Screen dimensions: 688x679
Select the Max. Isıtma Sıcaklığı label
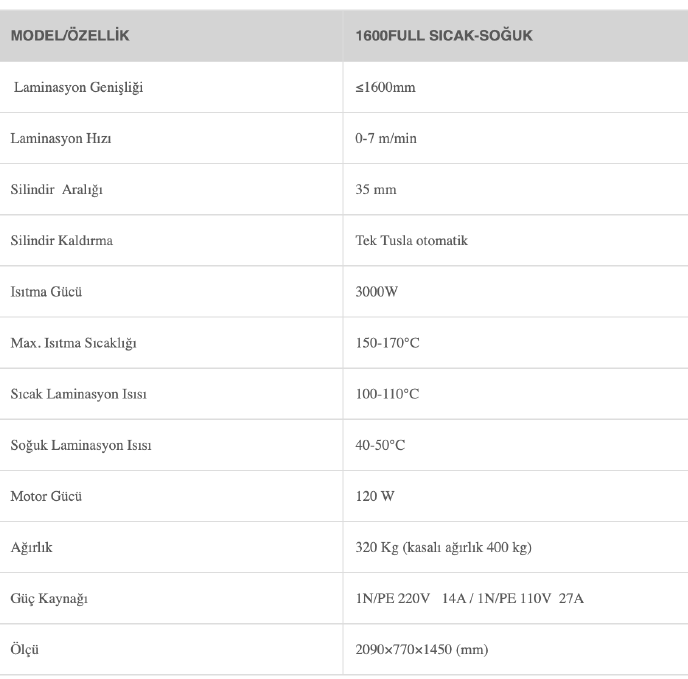tap(73, 343)
